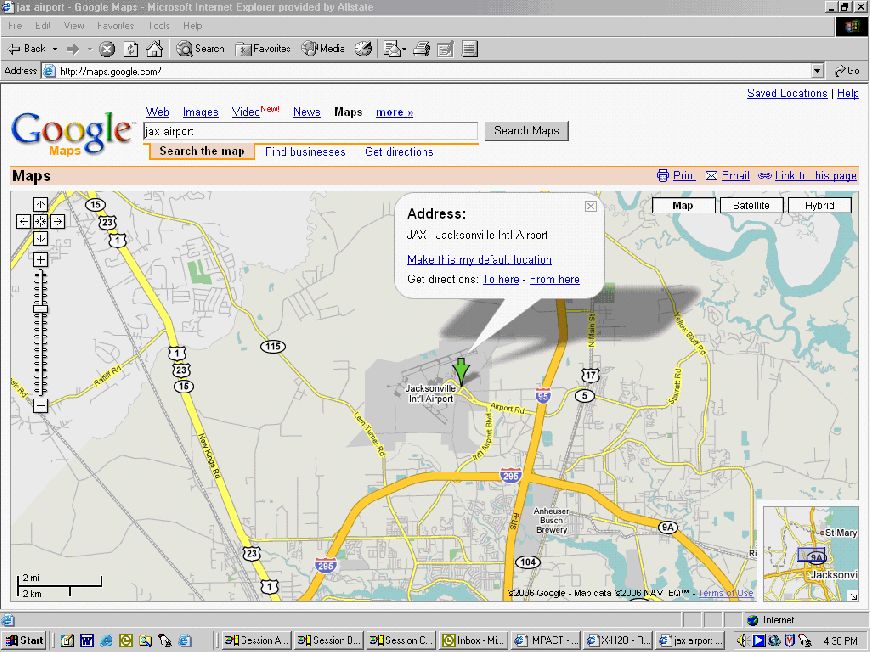The width and height of the screenshot is (870, 652).
Task: Collapse the overview map corner arrow
Action: pyautogui.click(x=853, y=596)
